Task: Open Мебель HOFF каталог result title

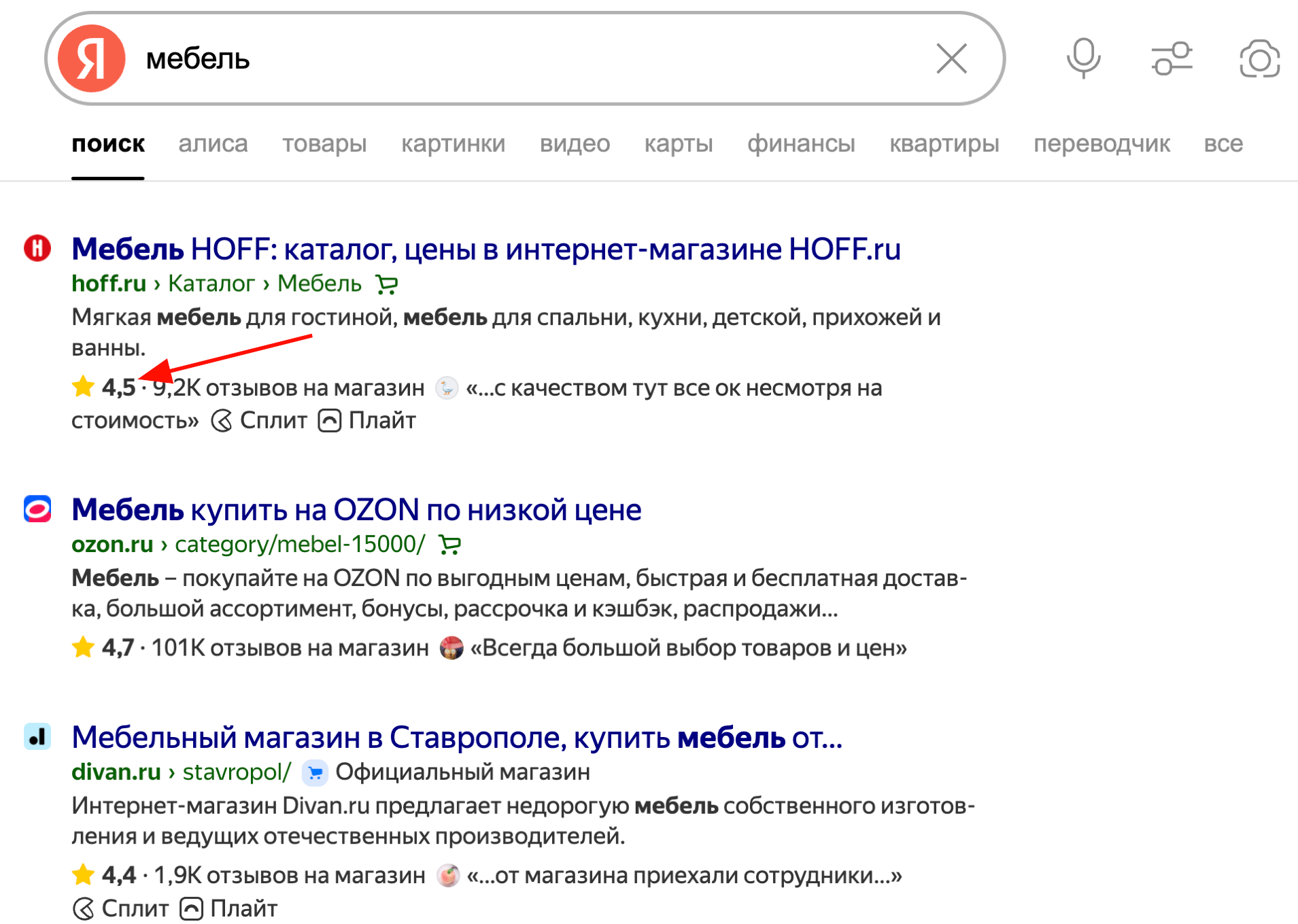Action: click(x=486, y=249)
